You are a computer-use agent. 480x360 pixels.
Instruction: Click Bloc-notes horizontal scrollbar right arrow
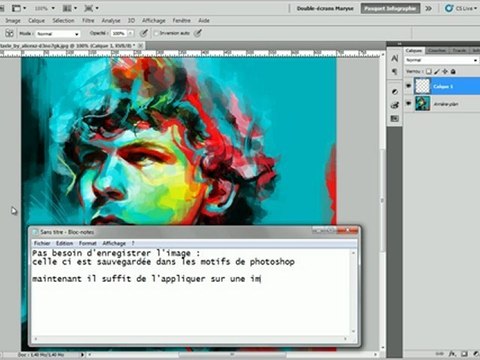(x=346, y=339)
